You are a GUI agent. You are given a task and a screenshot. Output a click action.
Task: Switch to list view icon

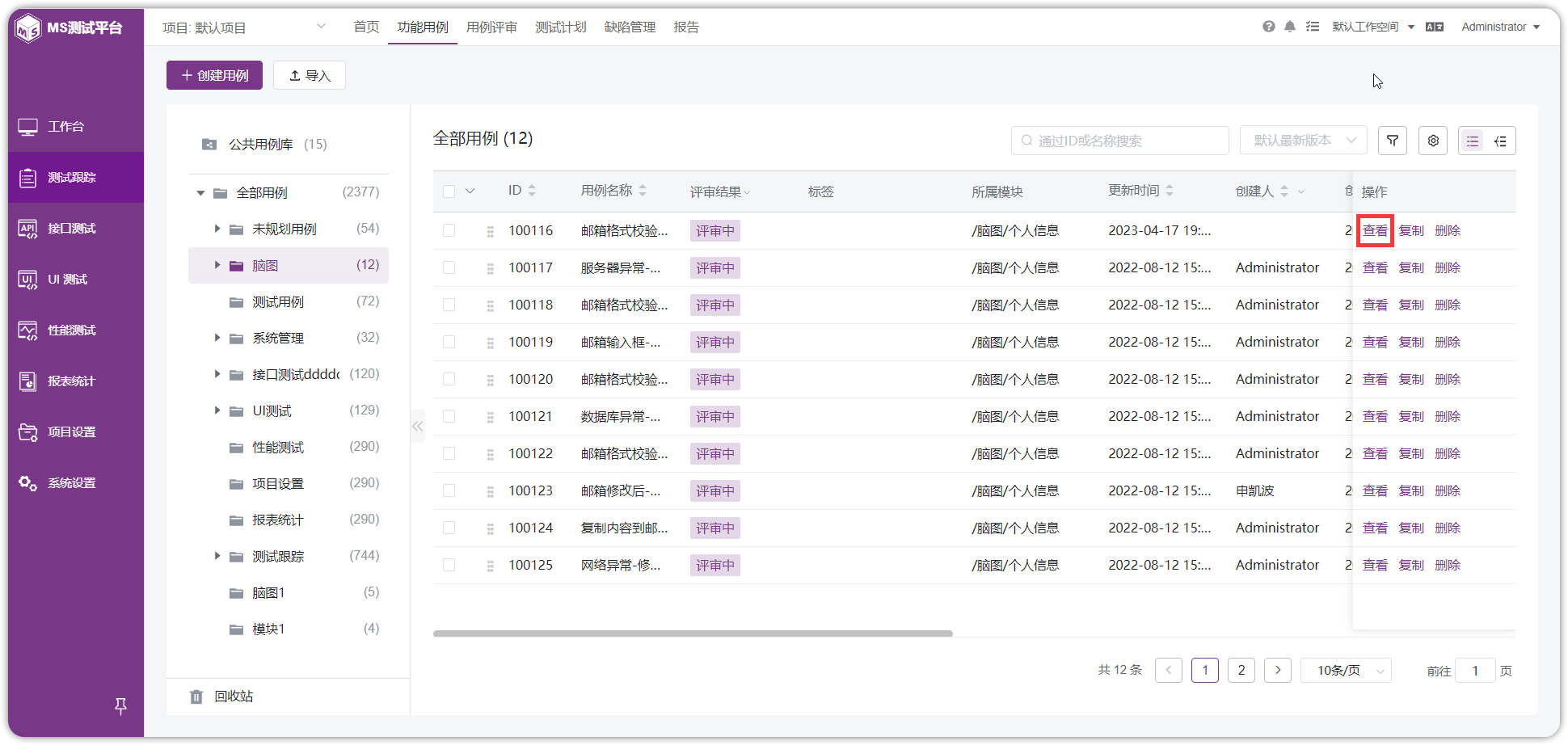[x=1473, y=141]
